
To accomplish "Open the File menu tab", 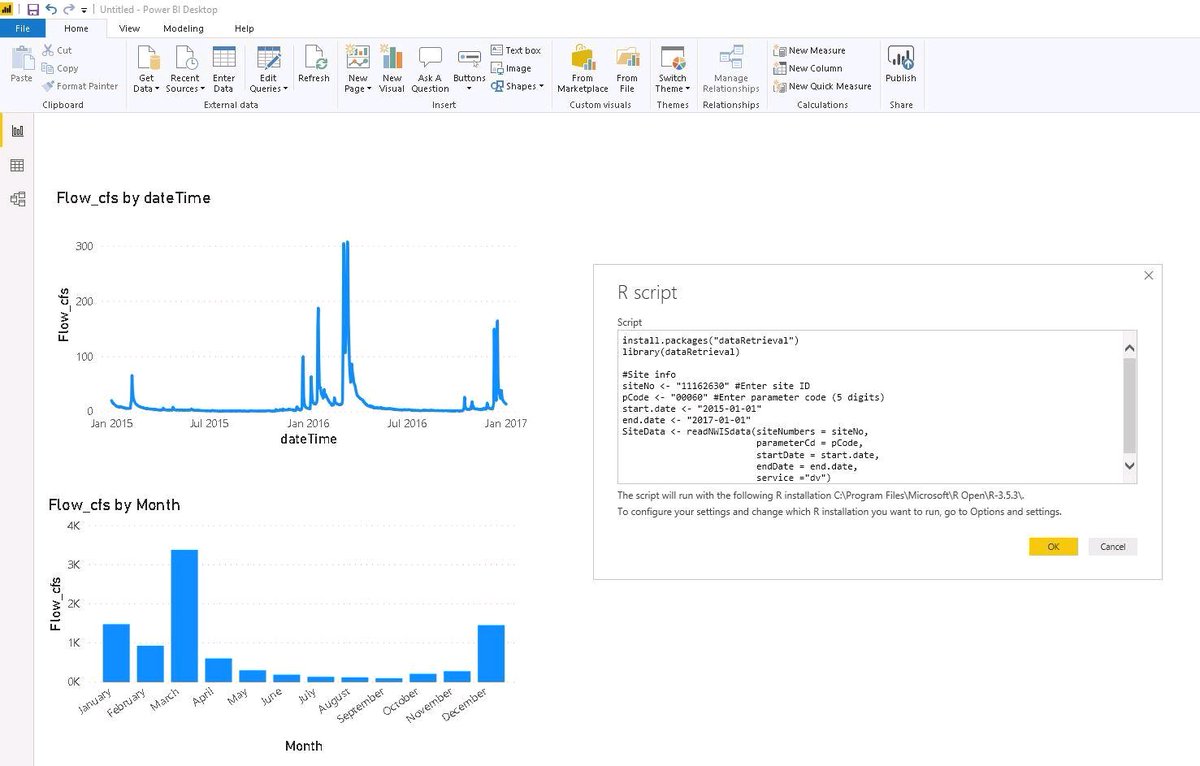I will click(22, 28).
